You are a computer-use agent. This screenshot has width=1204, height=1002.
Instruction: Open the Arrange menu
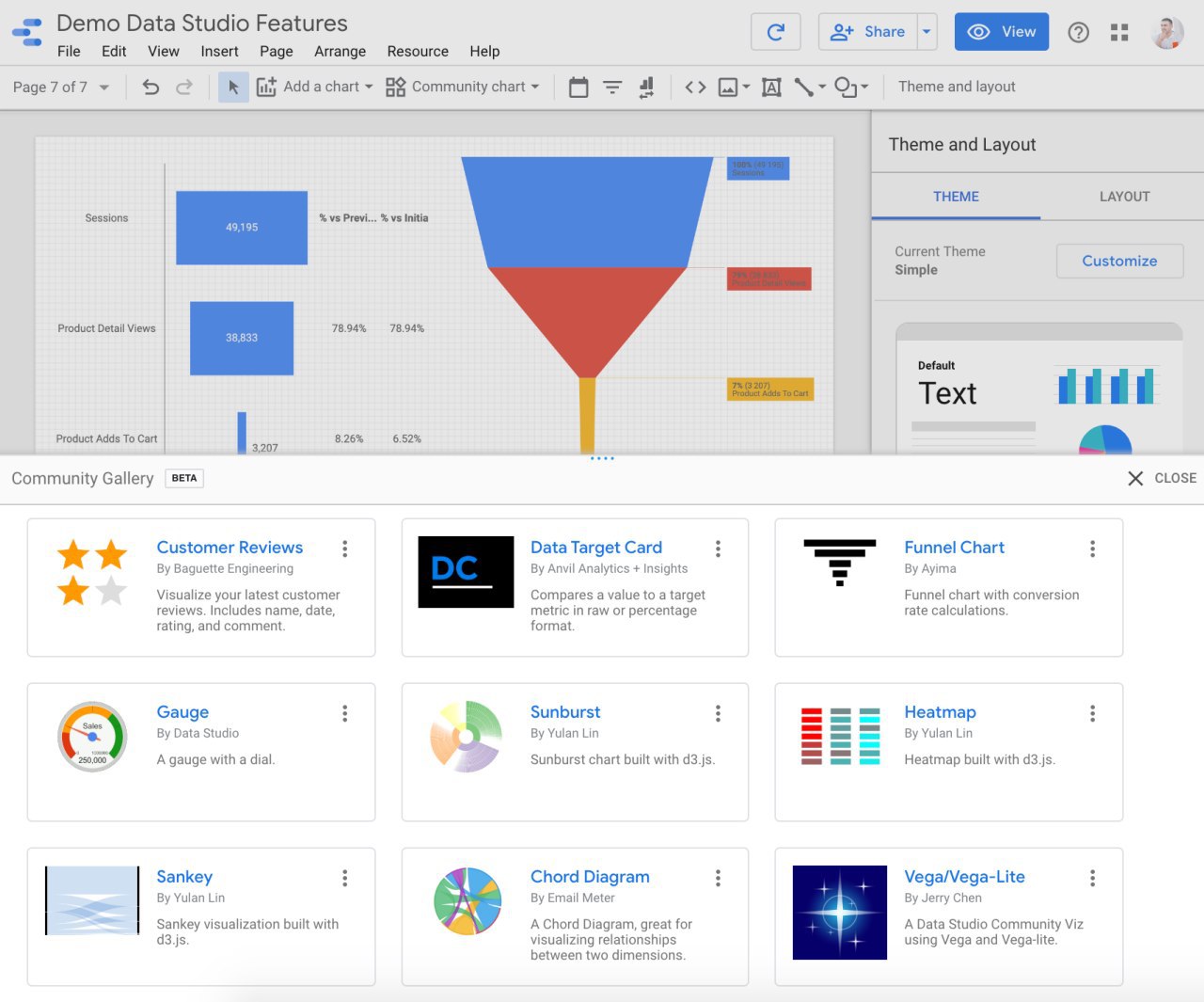pyautogui.click(x=340, y=52)
